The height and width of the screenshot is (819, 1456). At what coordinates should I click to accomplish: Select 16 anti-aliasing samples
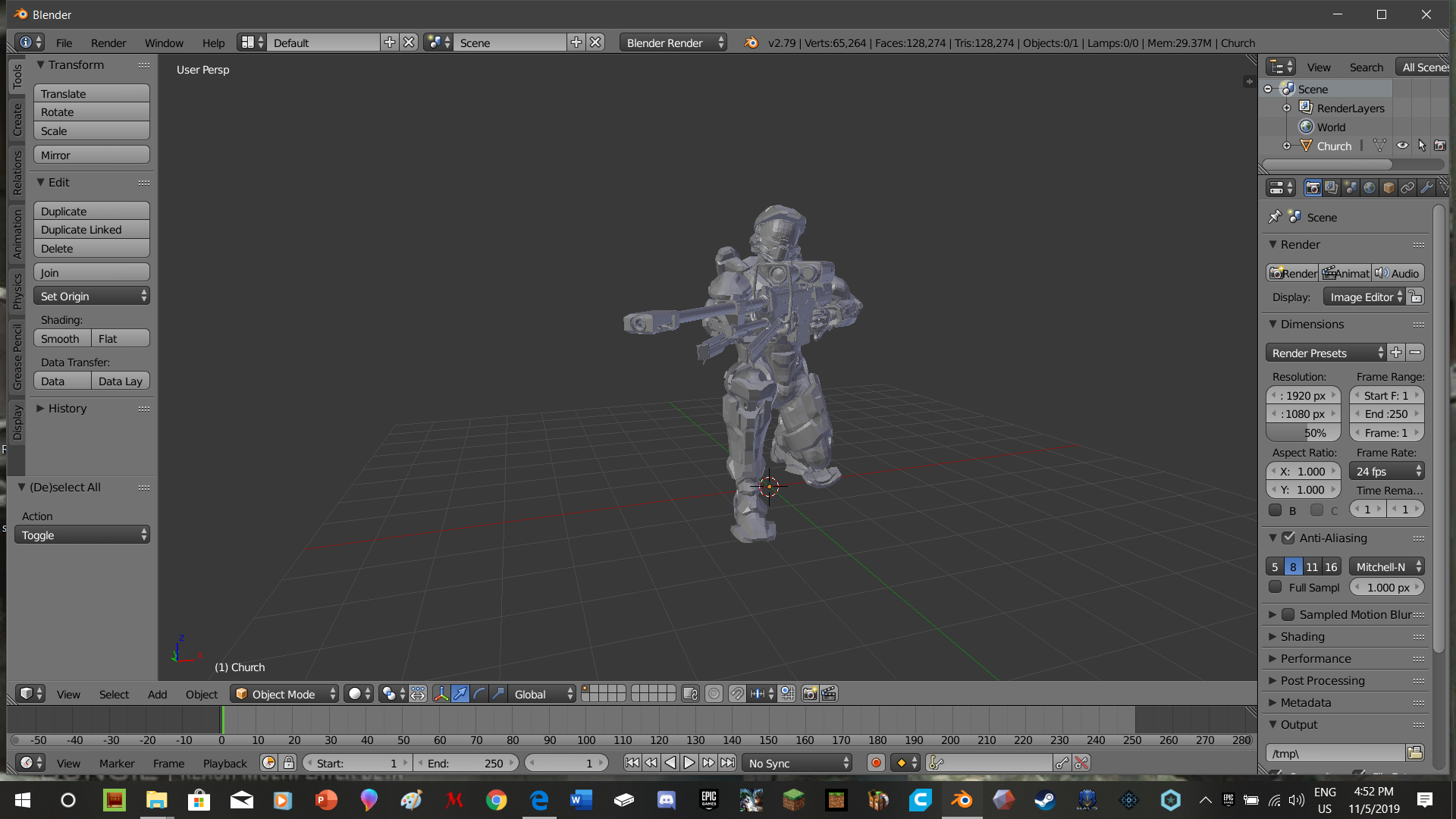tap(1331, 566)
